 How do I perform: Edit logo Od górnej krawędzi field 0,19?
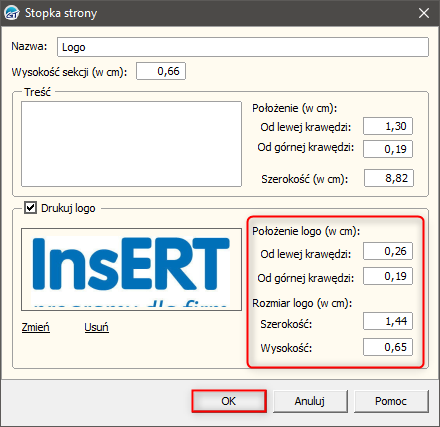coord(388,276)
